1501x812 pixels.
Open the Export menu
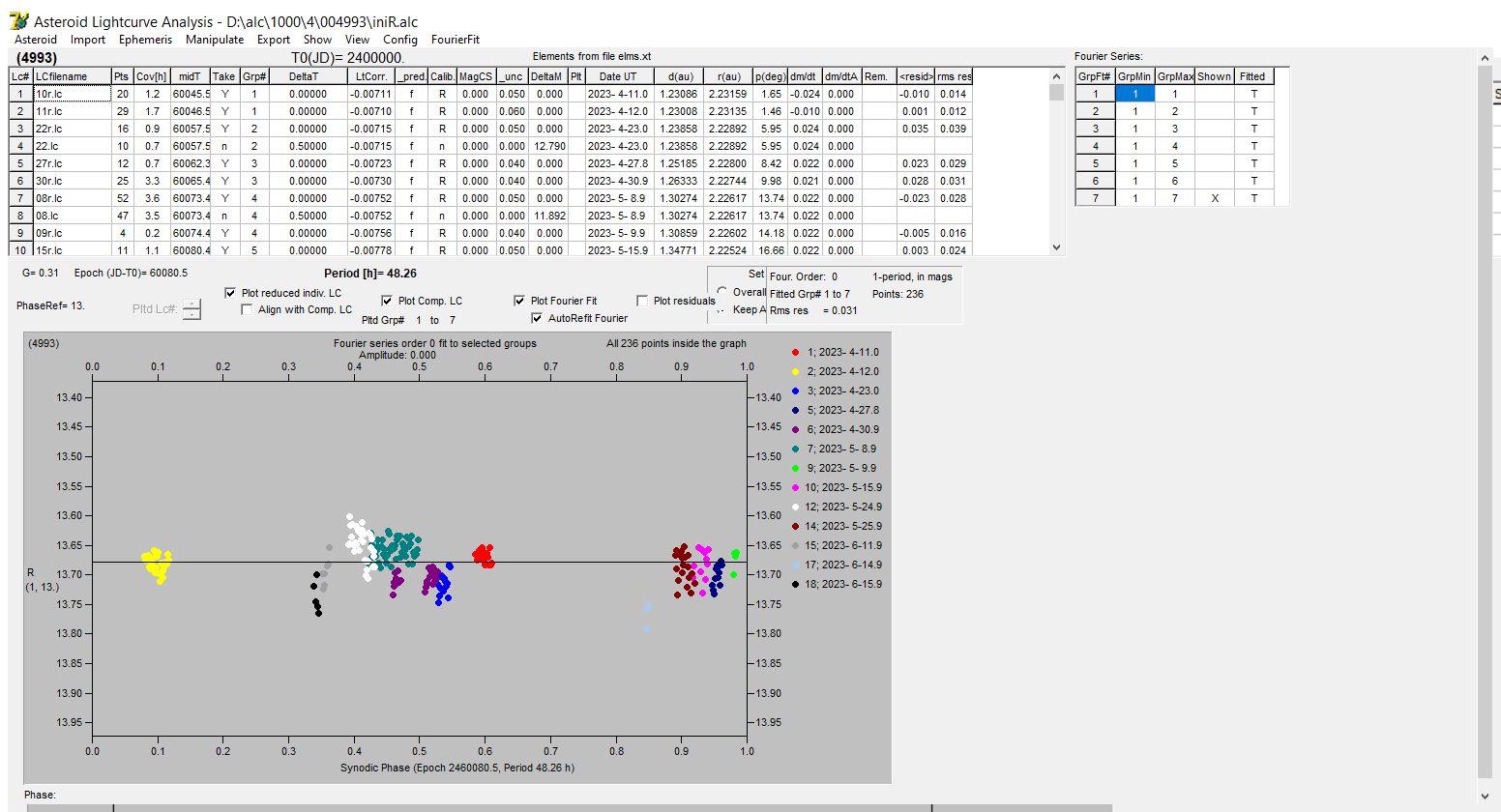[274, 40]
